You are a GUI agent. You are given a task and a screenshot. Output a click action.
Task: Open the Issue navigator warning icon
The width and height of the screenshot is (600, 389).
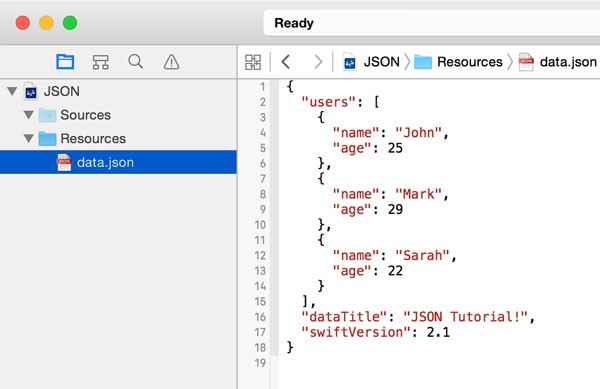(x=171, y=62)
